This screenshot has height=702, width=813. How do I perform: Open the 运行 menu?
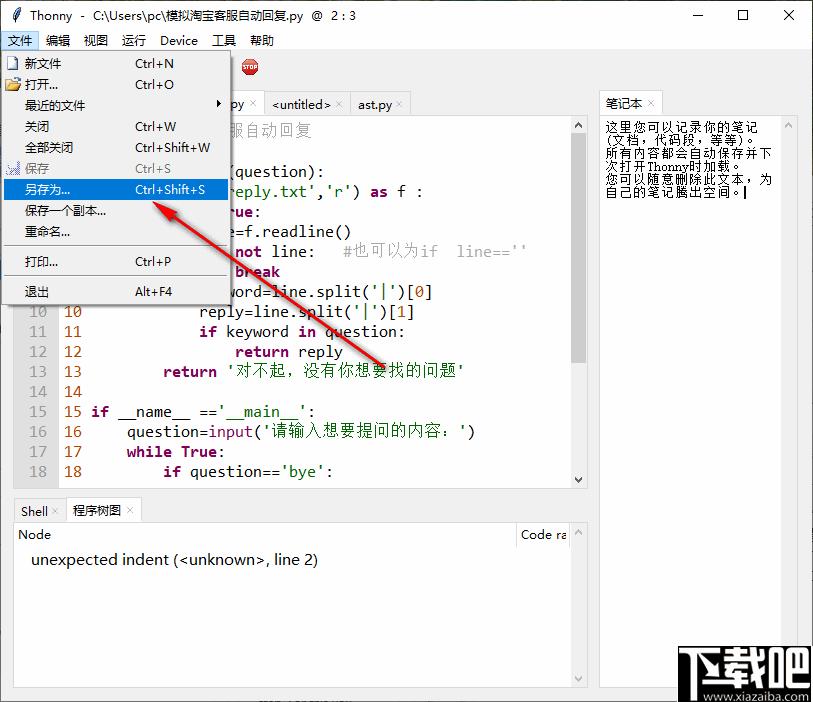pyautogui.click(x=134, y=40)
